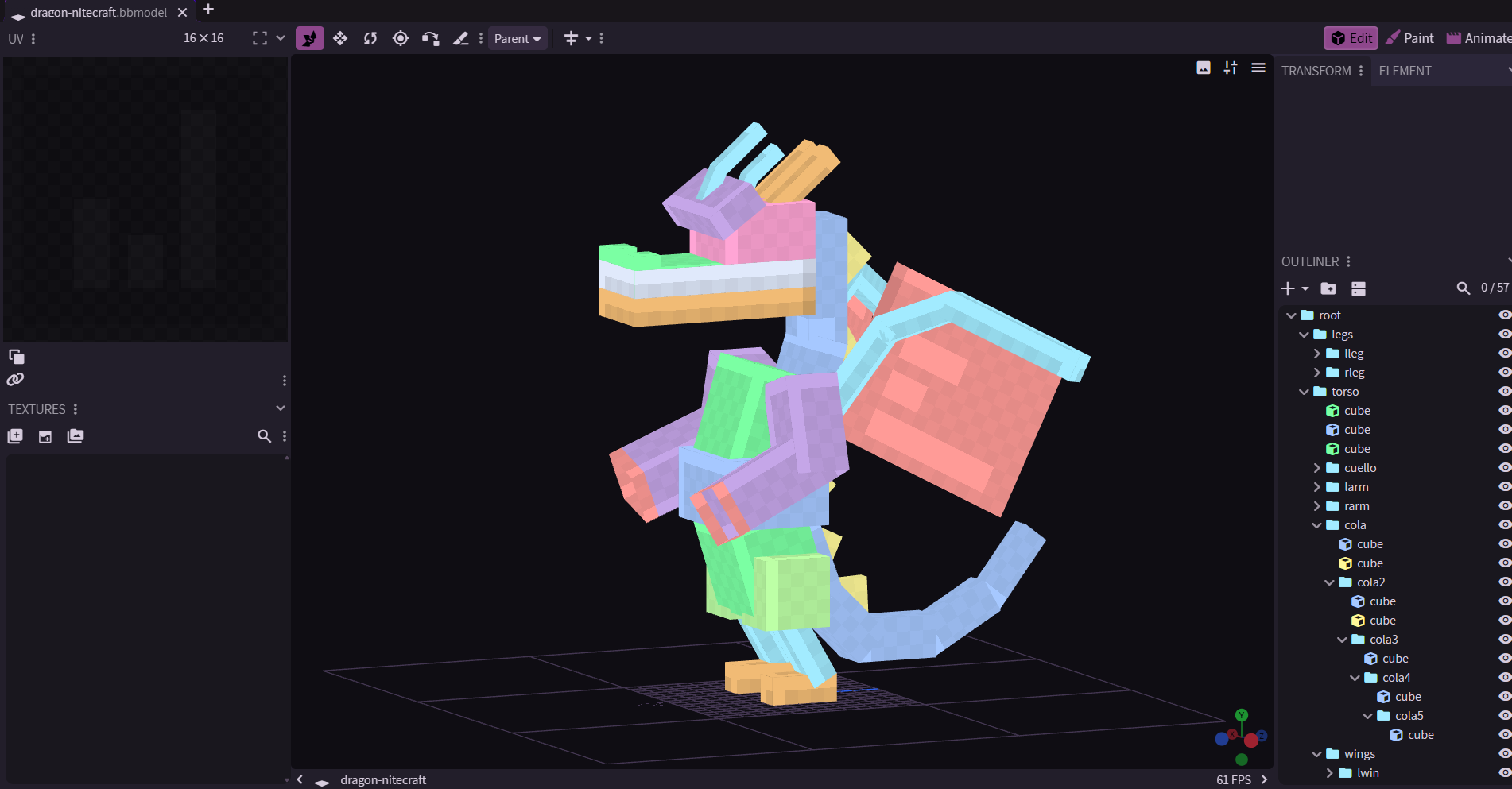Select the Move tool in toolbar
The image size is (1512, 789).
click(x=340, y=38)
